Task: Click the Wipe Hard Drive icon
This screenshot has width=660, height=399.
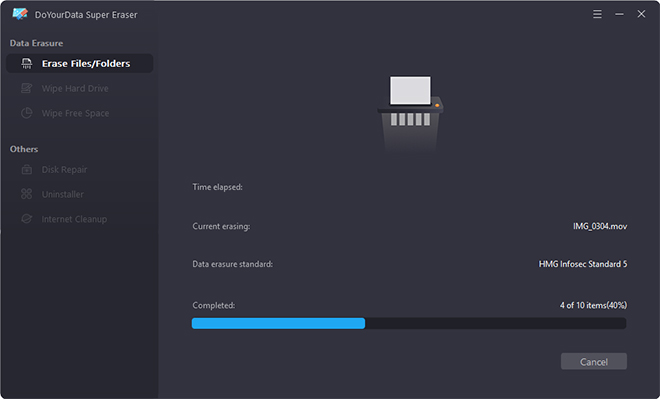Action: (x=27, y=88)
